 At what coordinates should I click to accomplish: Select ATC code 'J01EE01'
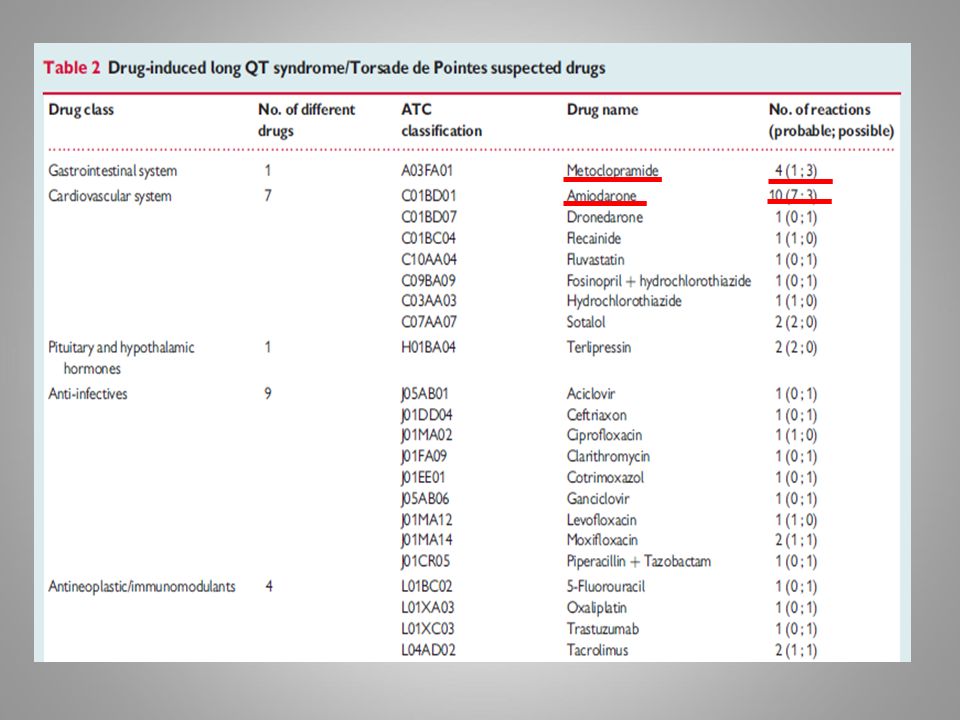tap(423, 478)
